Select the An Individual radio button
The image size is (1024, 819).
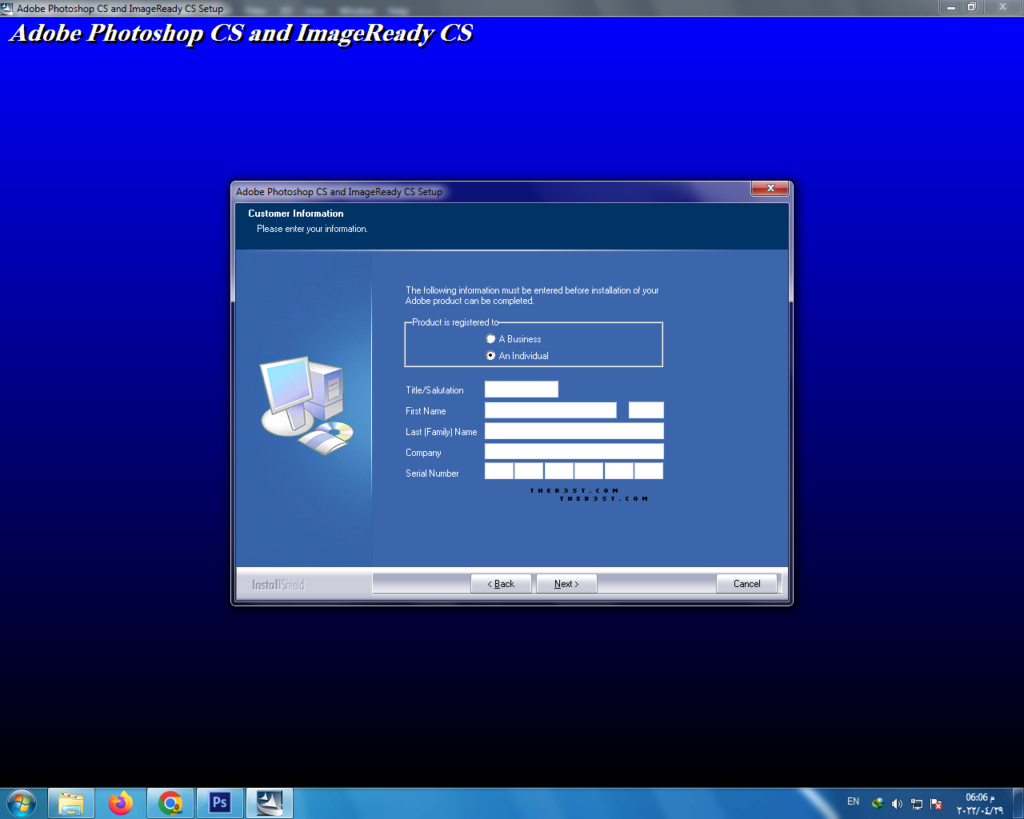click(490, 356)
